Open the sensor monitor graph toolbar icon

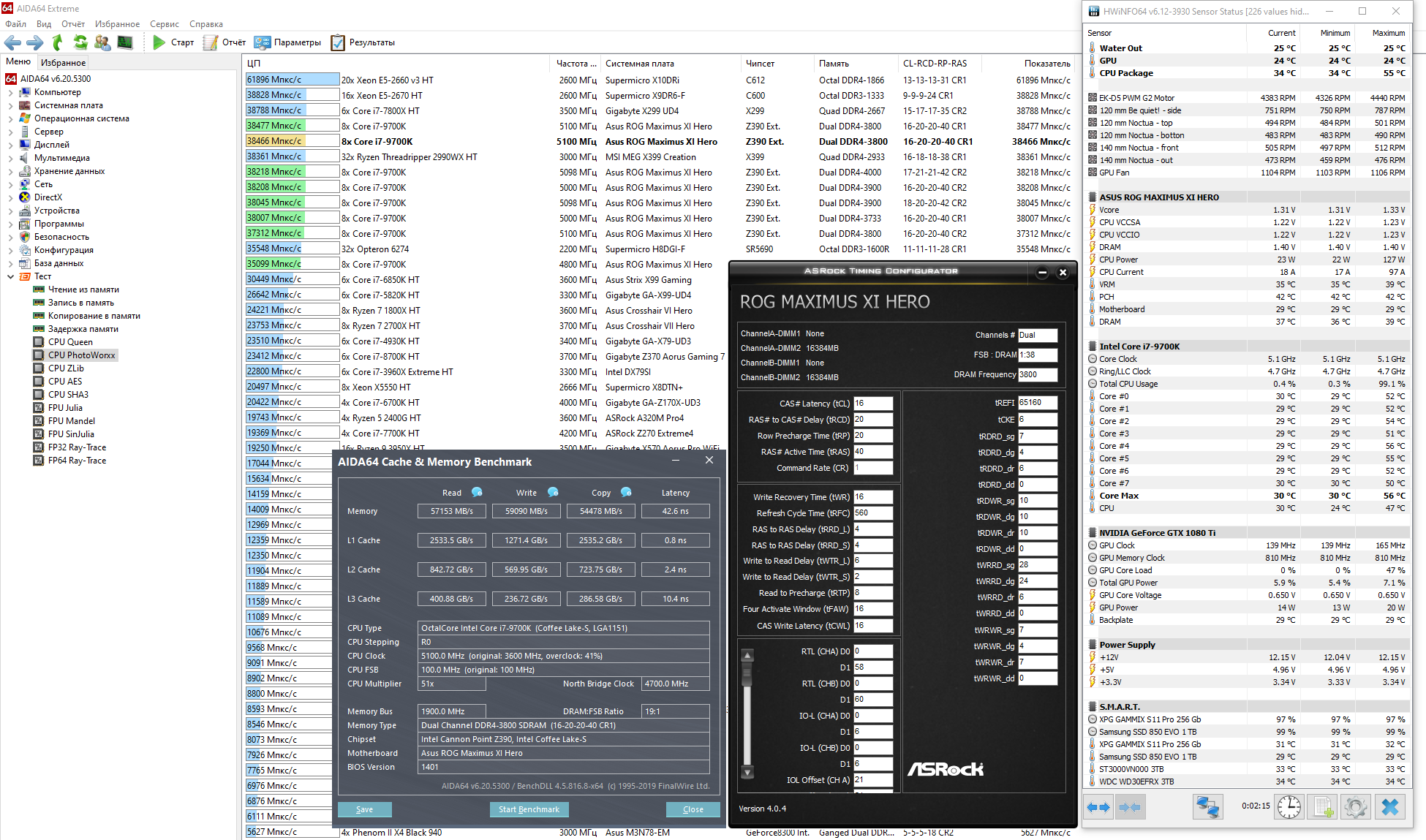125,42
